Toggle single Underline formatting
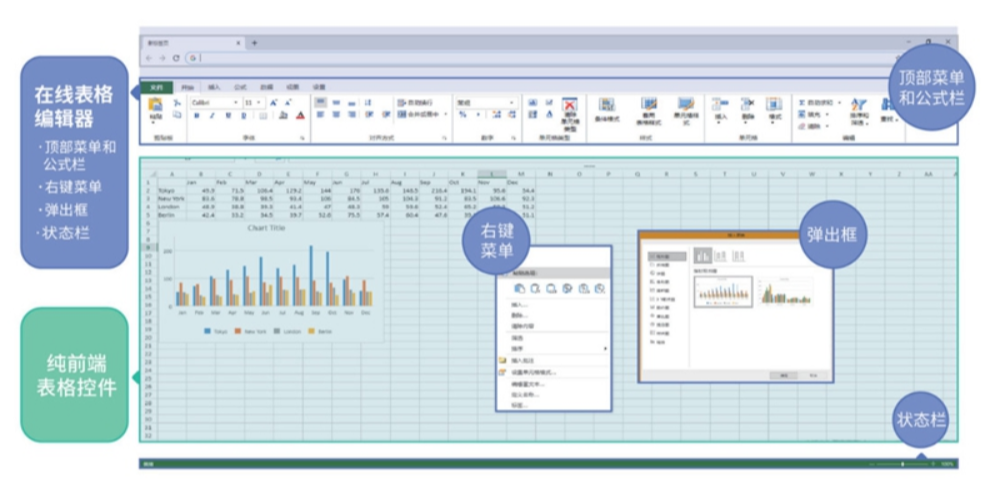 229,115
